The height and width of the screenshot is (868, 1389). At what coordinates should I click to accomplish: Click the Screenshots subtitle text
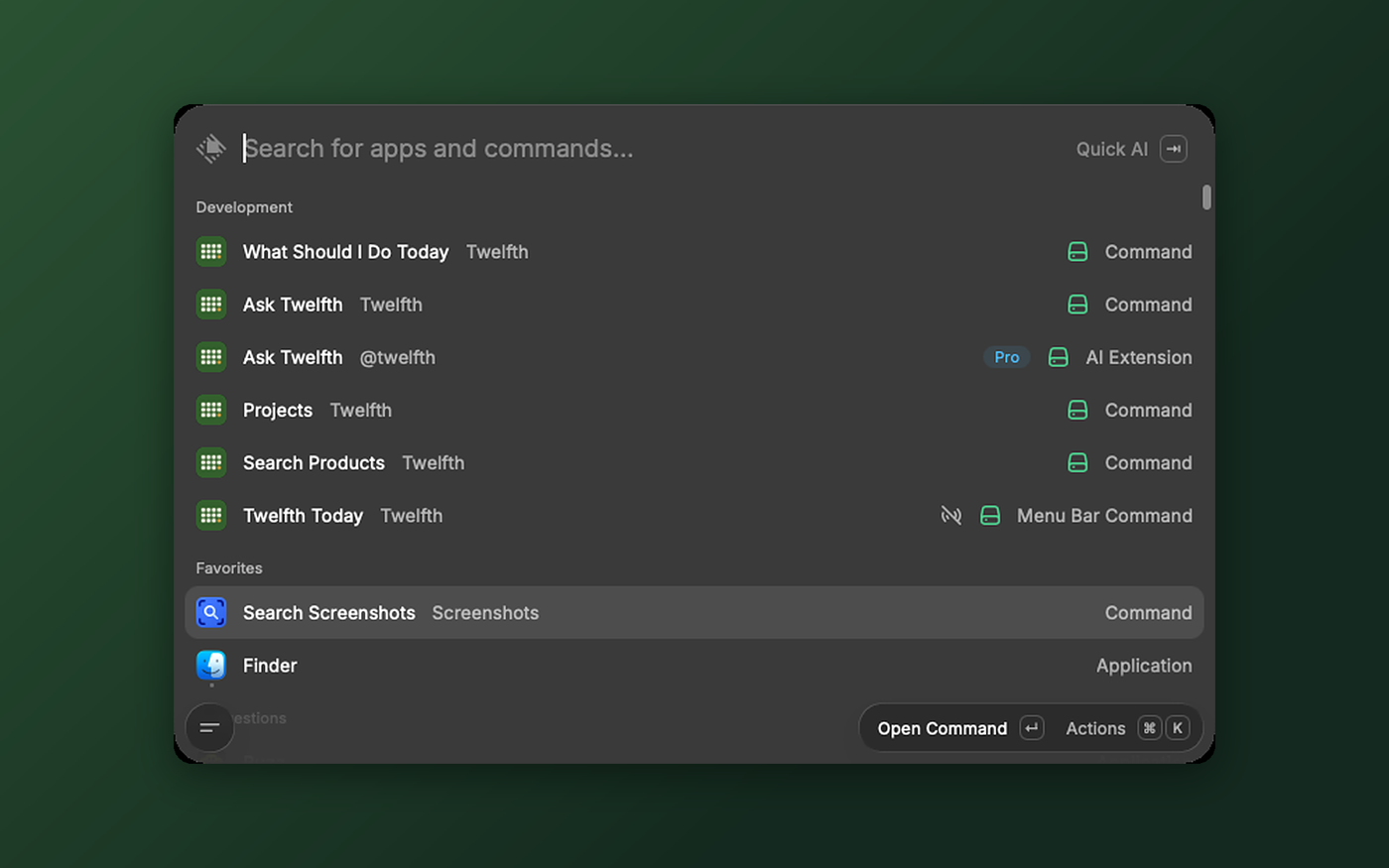coord(485,612)
